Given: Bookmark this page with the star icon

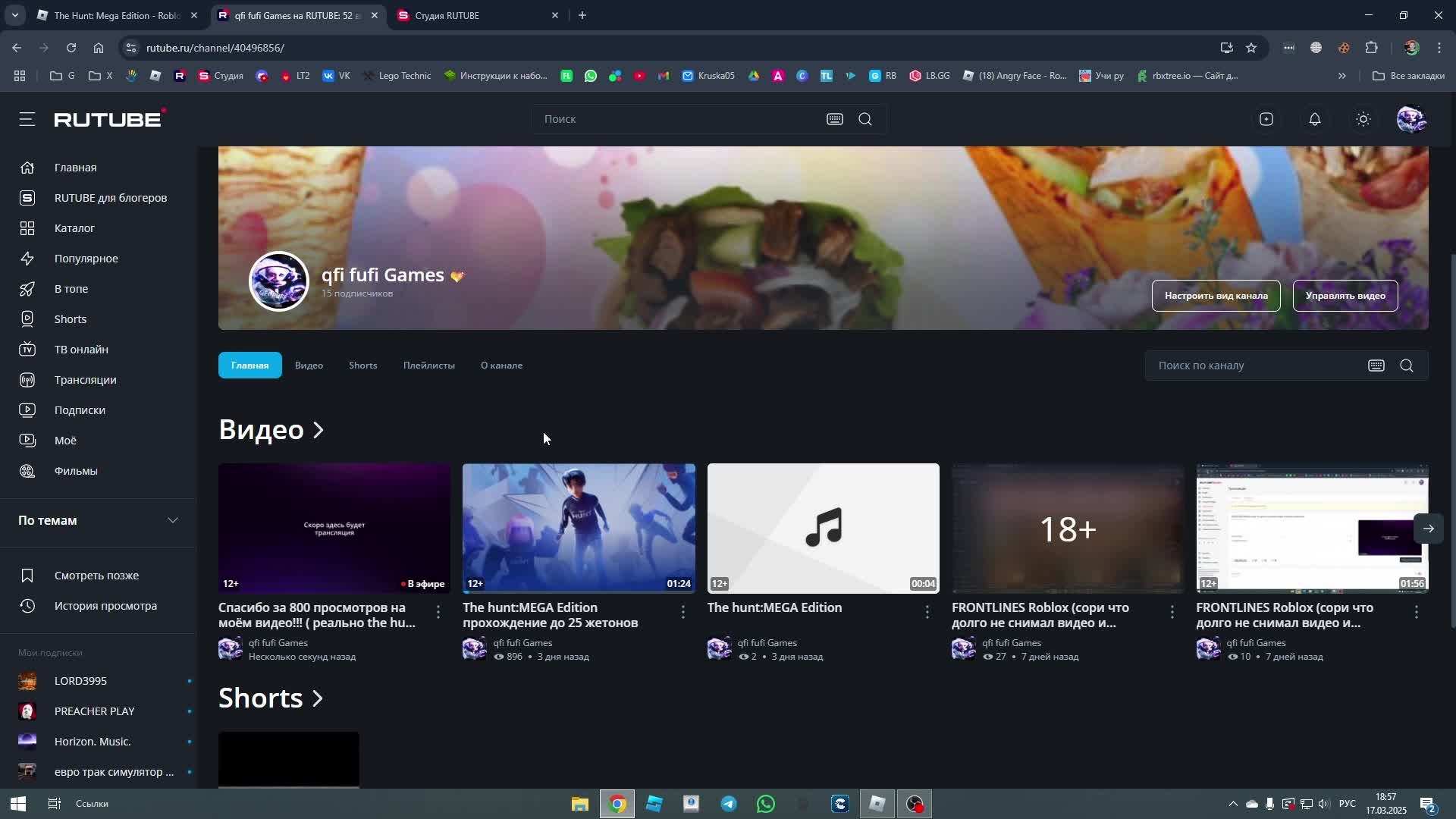Looking at the screenshot, I should [x=1251, y=48].
